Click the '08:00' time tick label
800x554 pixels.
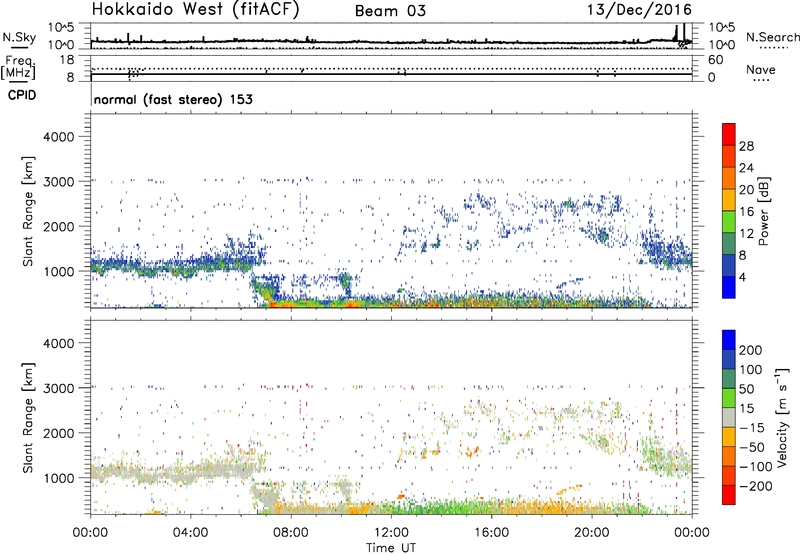pos(291,533)
